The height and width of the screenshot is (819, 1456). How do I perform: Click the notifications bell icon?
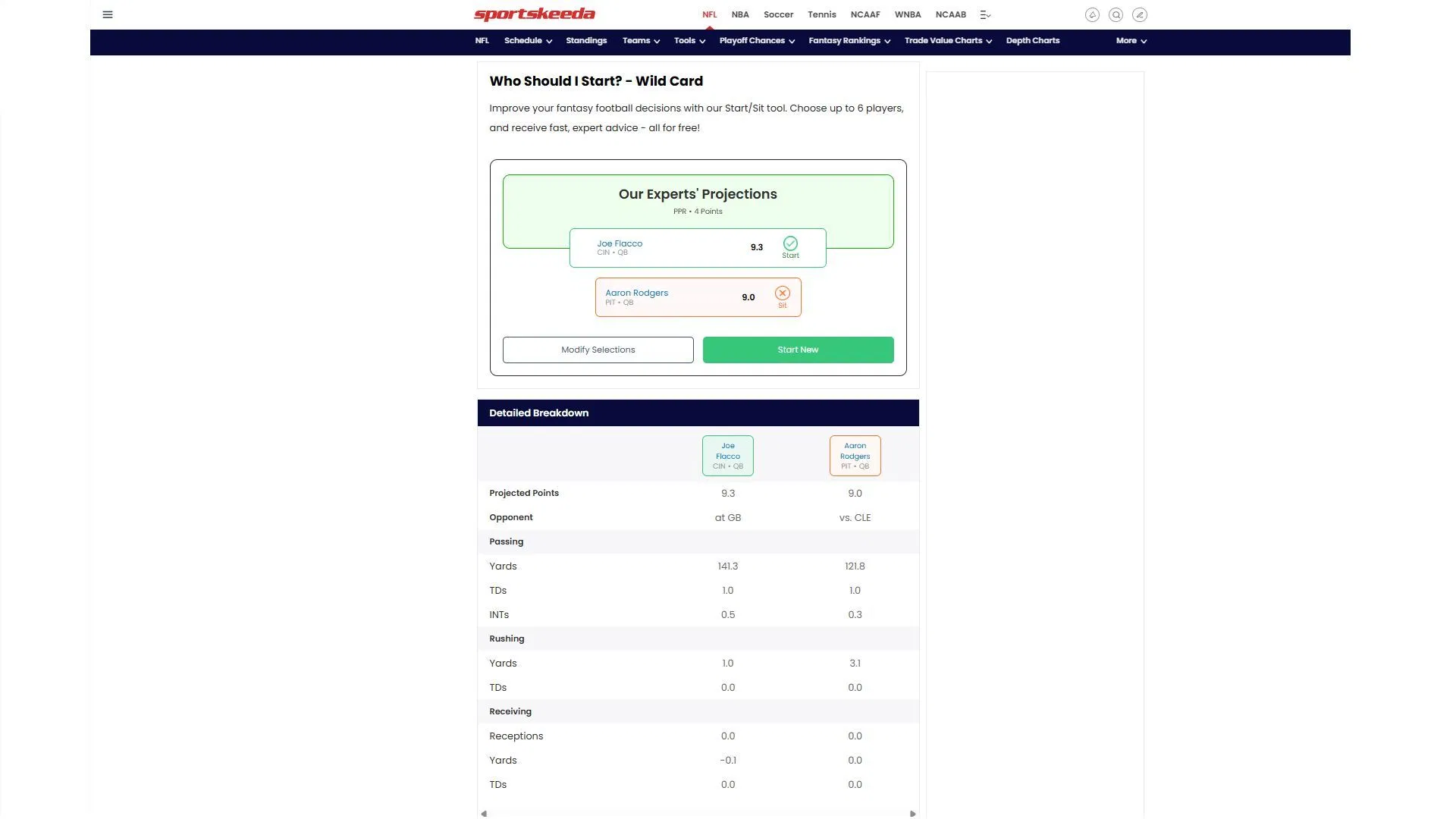point(1092,14)
